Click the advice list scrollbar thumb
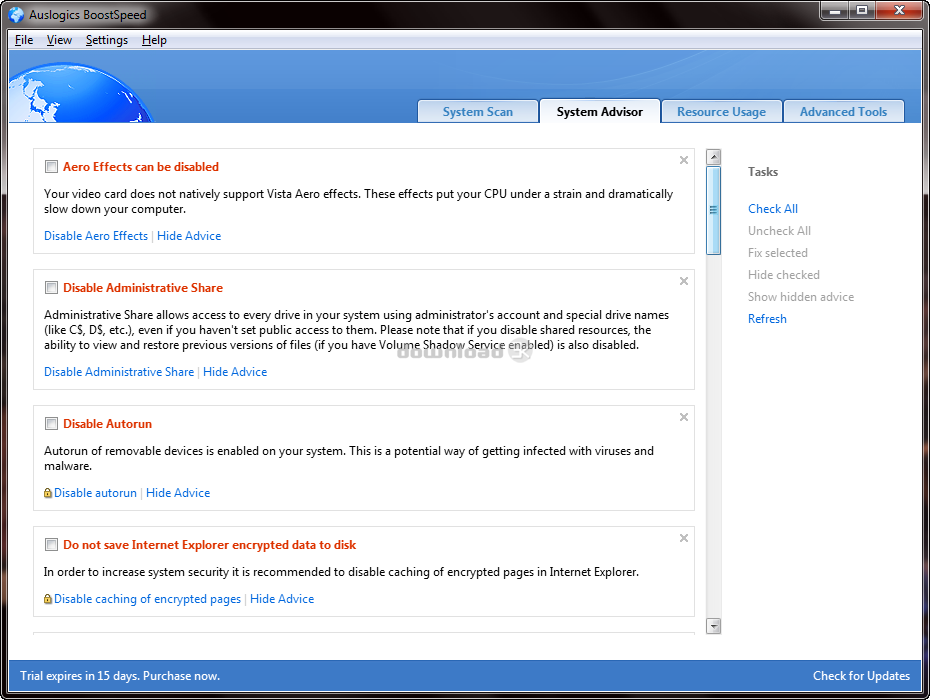The image size is (930, 700). point(714,210)
